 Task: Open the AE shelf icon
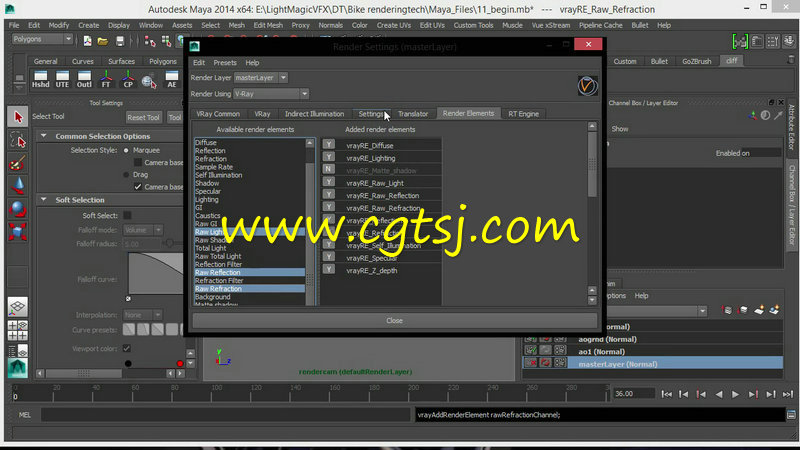click(172, 80)
